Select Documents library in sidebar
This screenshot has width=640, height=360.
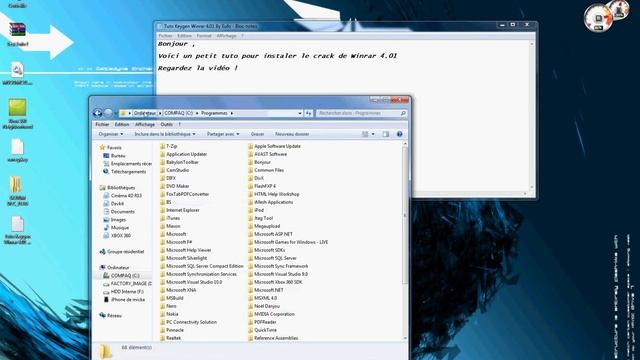tap(122, 211)
